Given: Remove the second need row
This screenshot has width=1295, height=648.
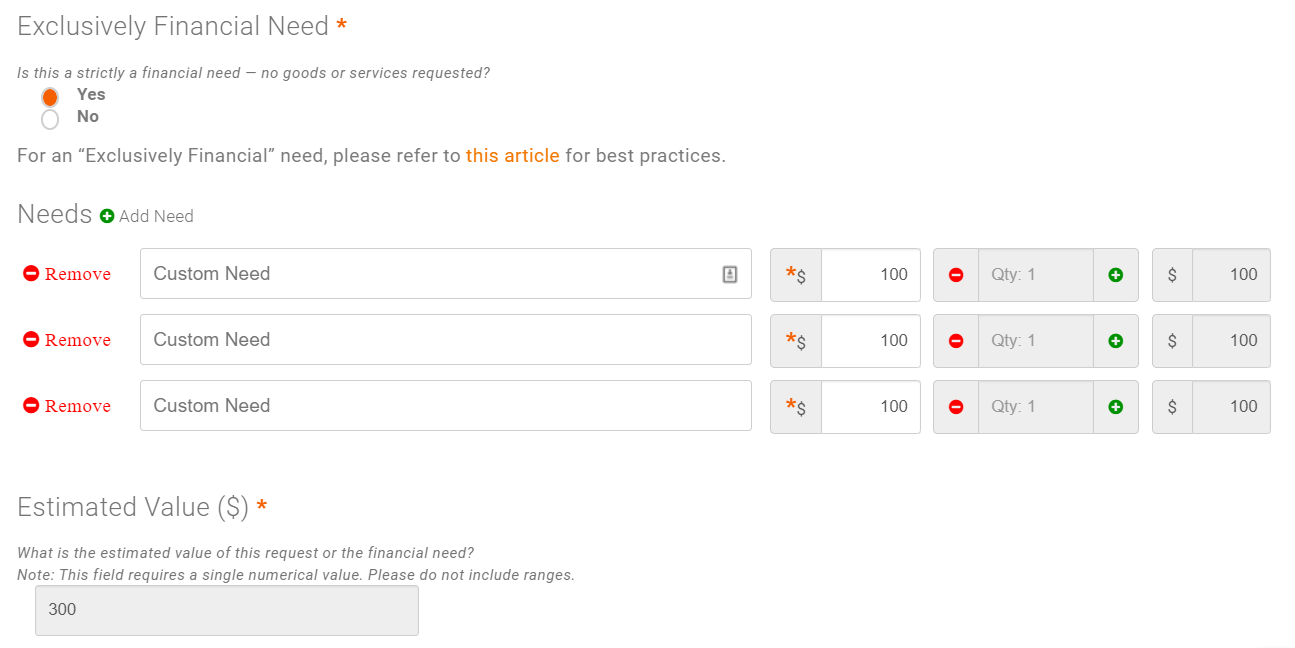Looking at the screenshot, I should click(67, 340).
